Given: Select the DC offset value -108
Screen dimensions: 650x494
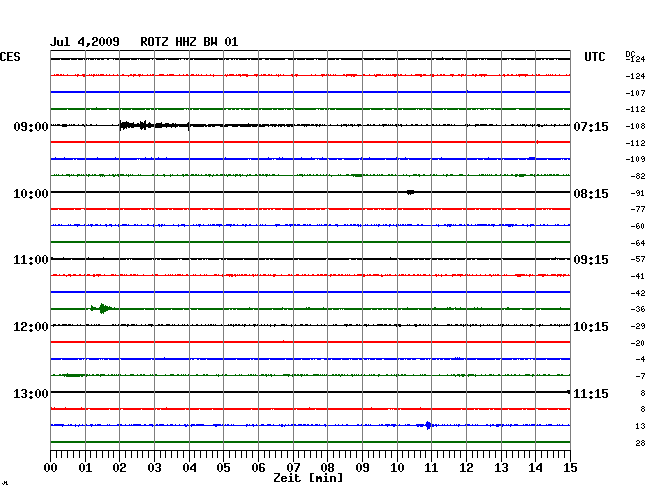Looking at the screenshot, I should (x=635, y=126).
